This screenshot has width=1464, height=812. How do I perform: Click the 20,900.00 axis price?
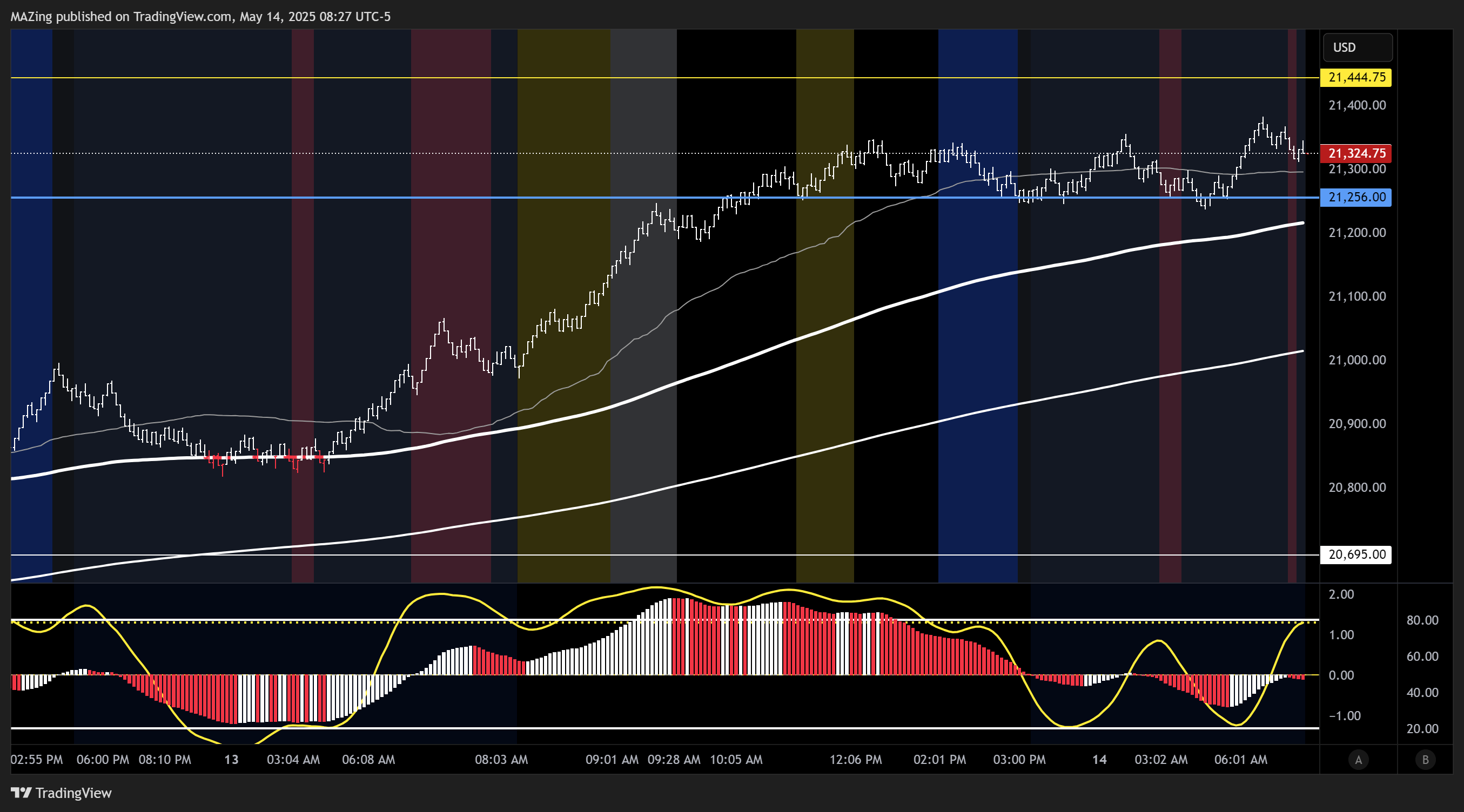[x=1357, y=424]
